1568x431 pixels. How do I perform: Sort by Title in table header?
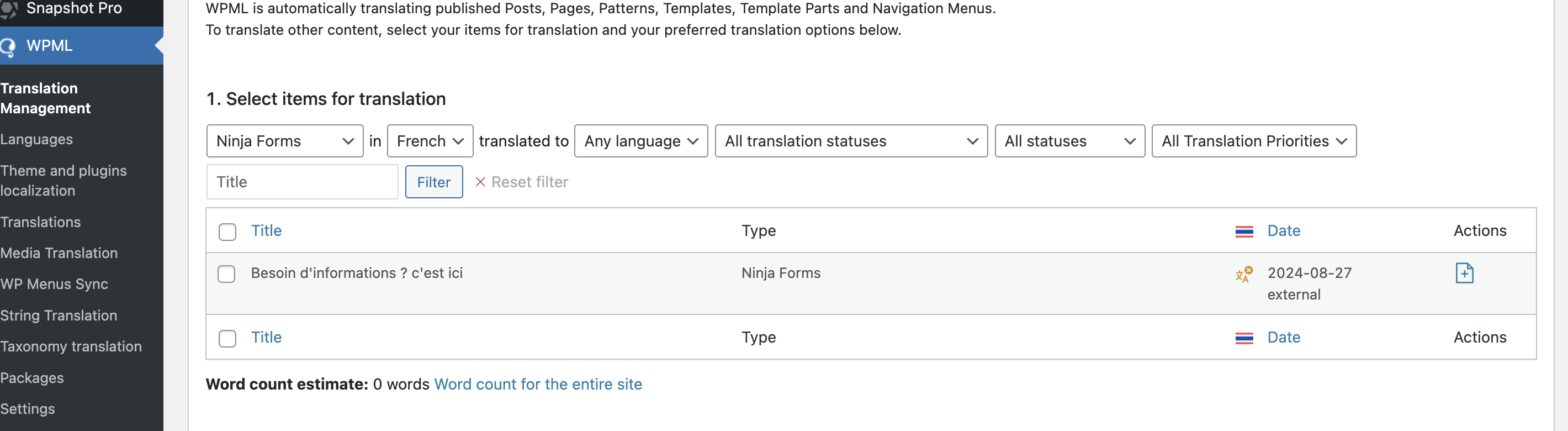tap(266, 230)
